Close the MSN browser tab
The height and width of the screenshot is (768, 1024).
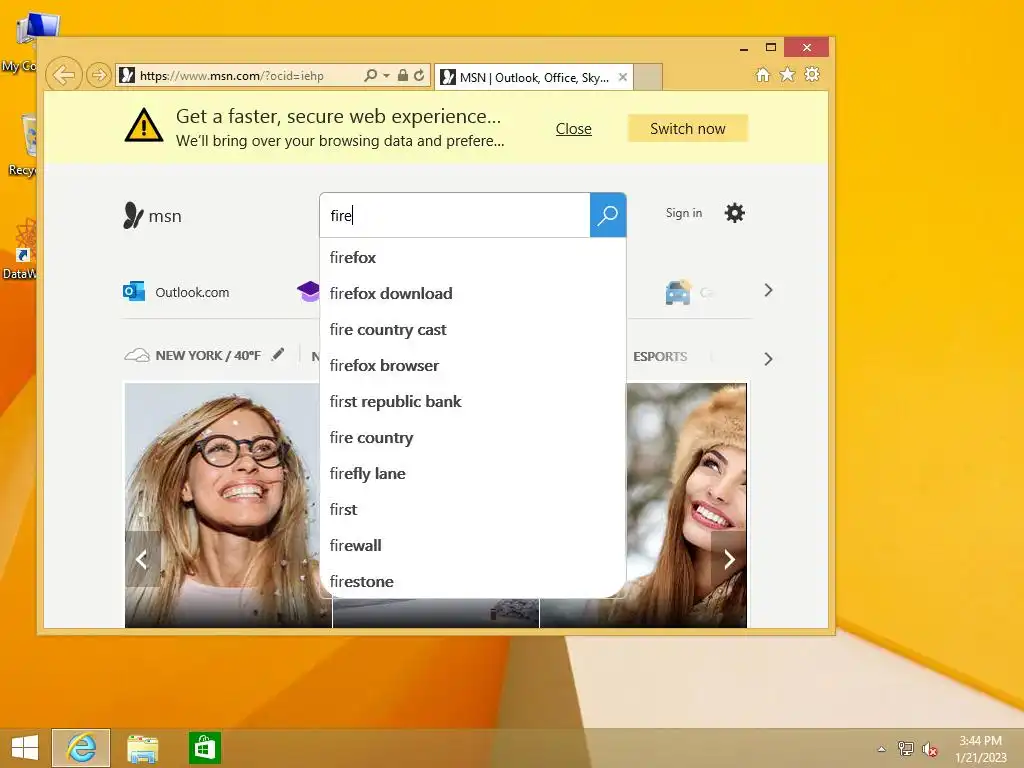623,77
